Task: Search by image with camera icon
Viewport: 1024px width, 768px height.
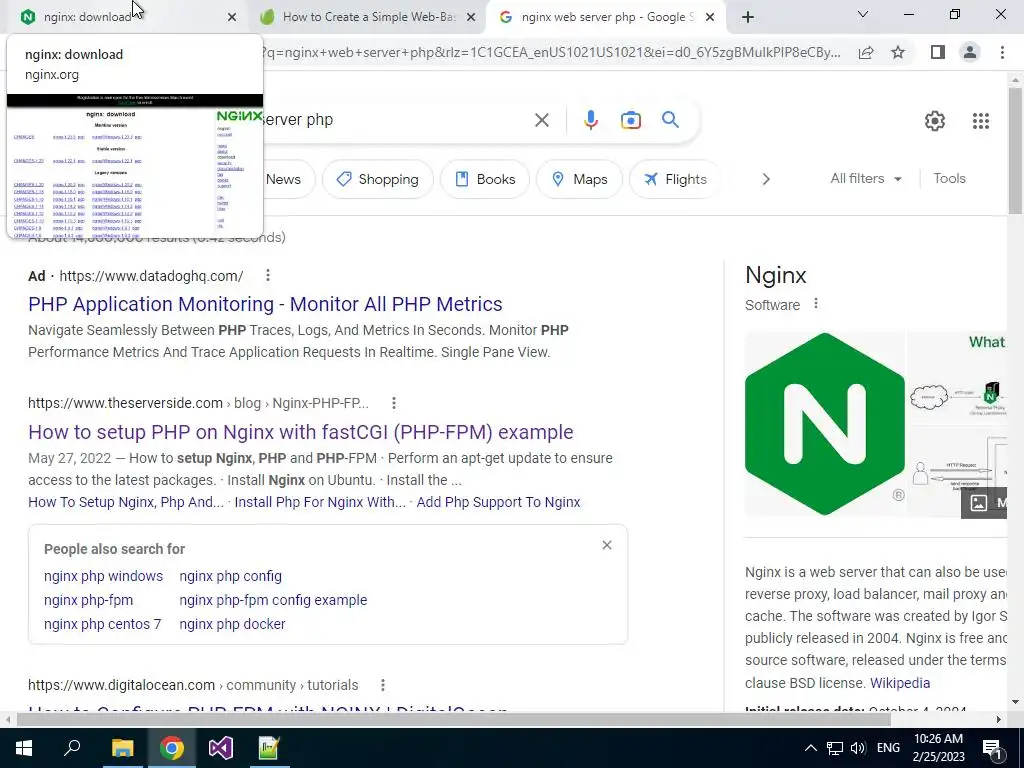Action: (x=630, y=120)
